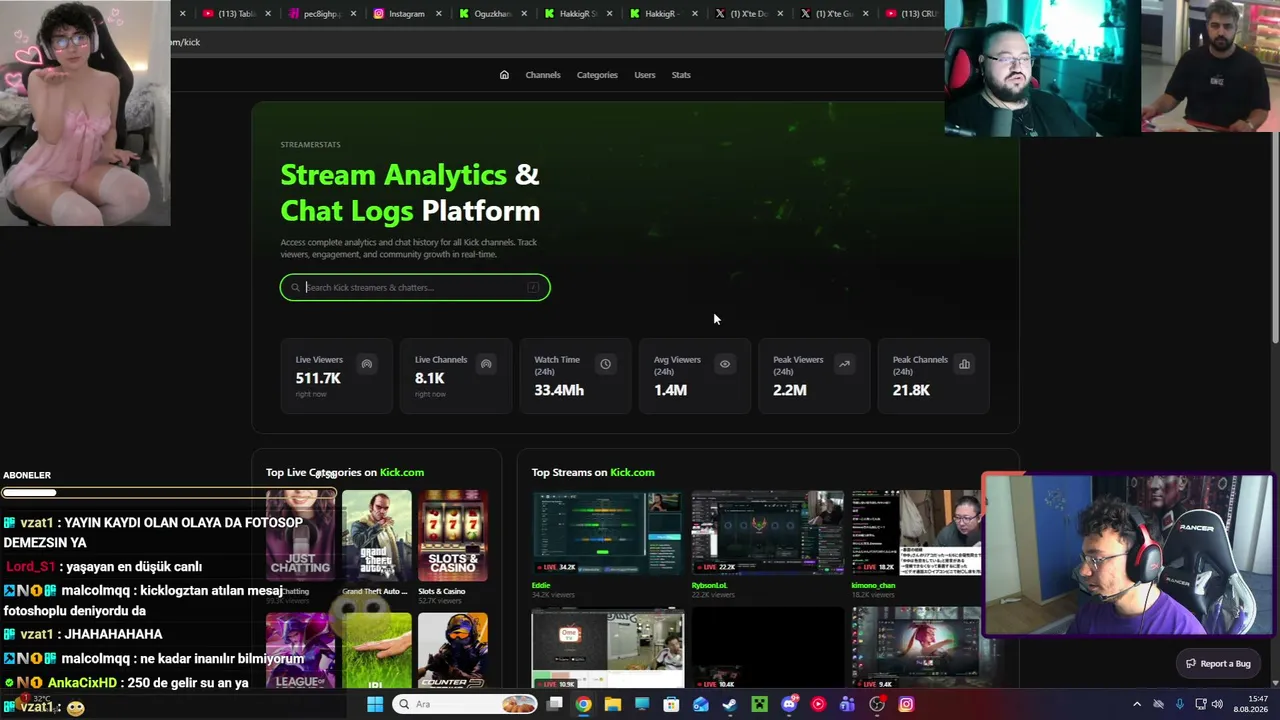Open Instagram app from the taskbar
1280x720 pixels.
pos(906,704)
